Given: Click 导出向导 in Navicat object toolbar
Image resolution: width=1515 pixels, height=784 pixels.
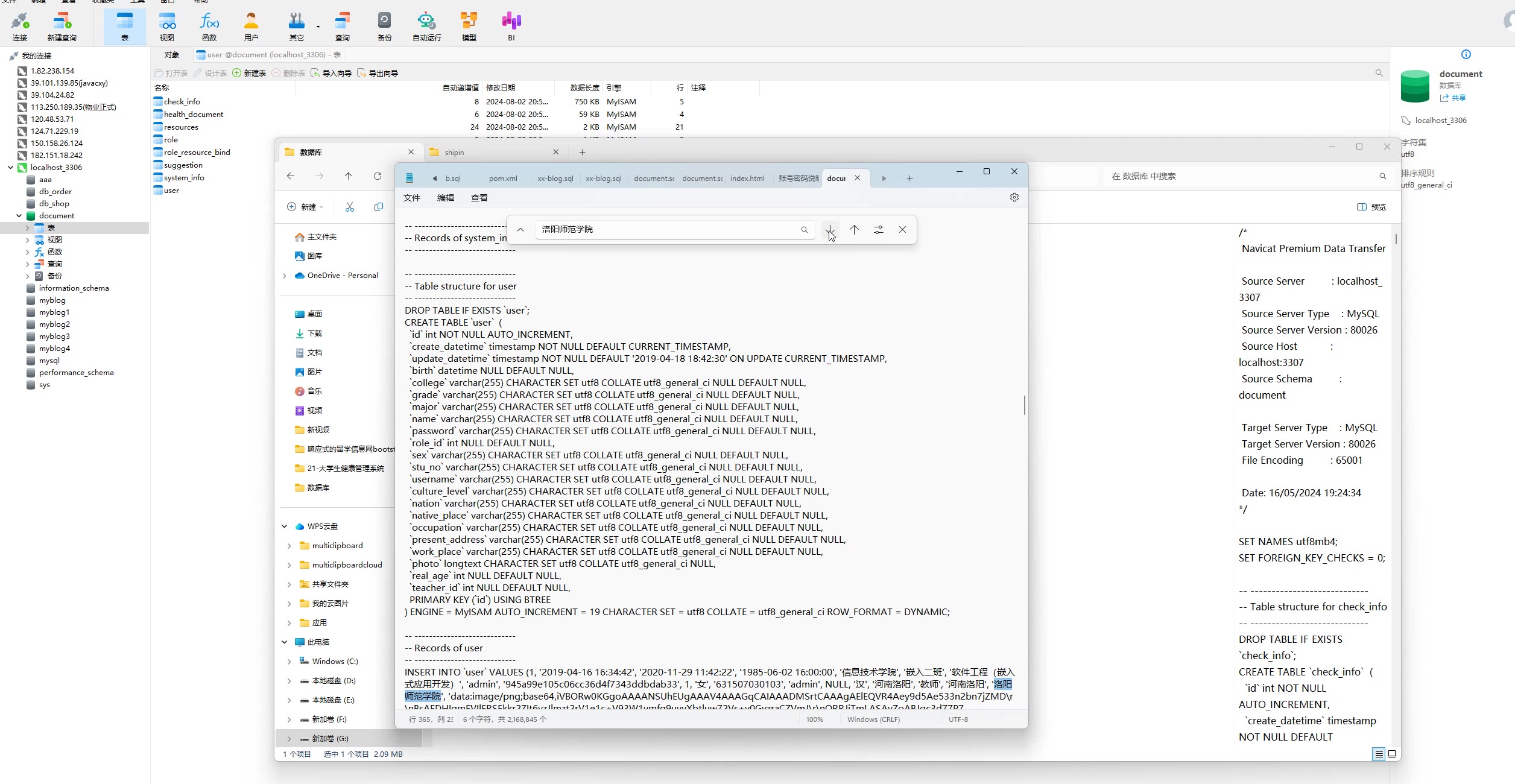Looking at the screenshot, I should [x=378, y=73].
